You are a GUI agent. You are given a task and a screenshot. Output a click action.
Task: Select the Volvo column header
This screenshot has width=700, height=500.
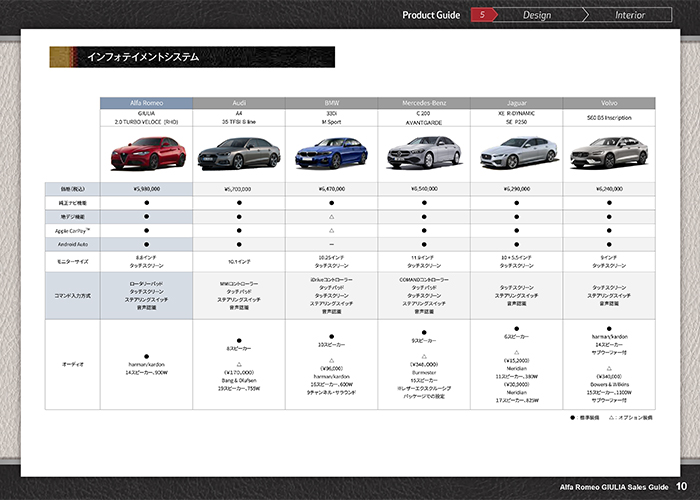(x=609, y=103)
